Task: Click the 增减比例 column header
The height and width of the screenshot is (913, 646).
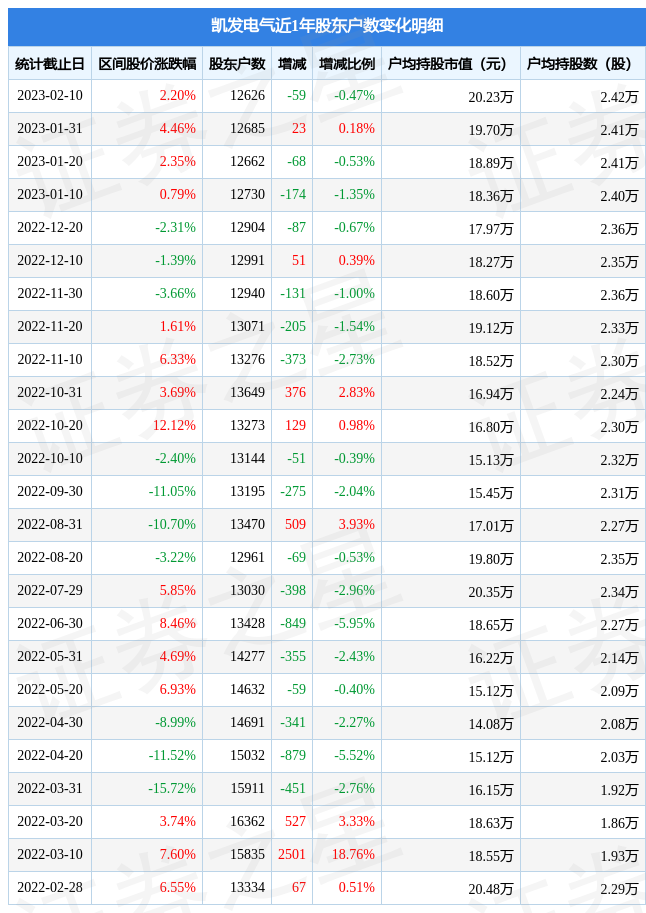Action: pyautogui.click(x=347, y=63)
